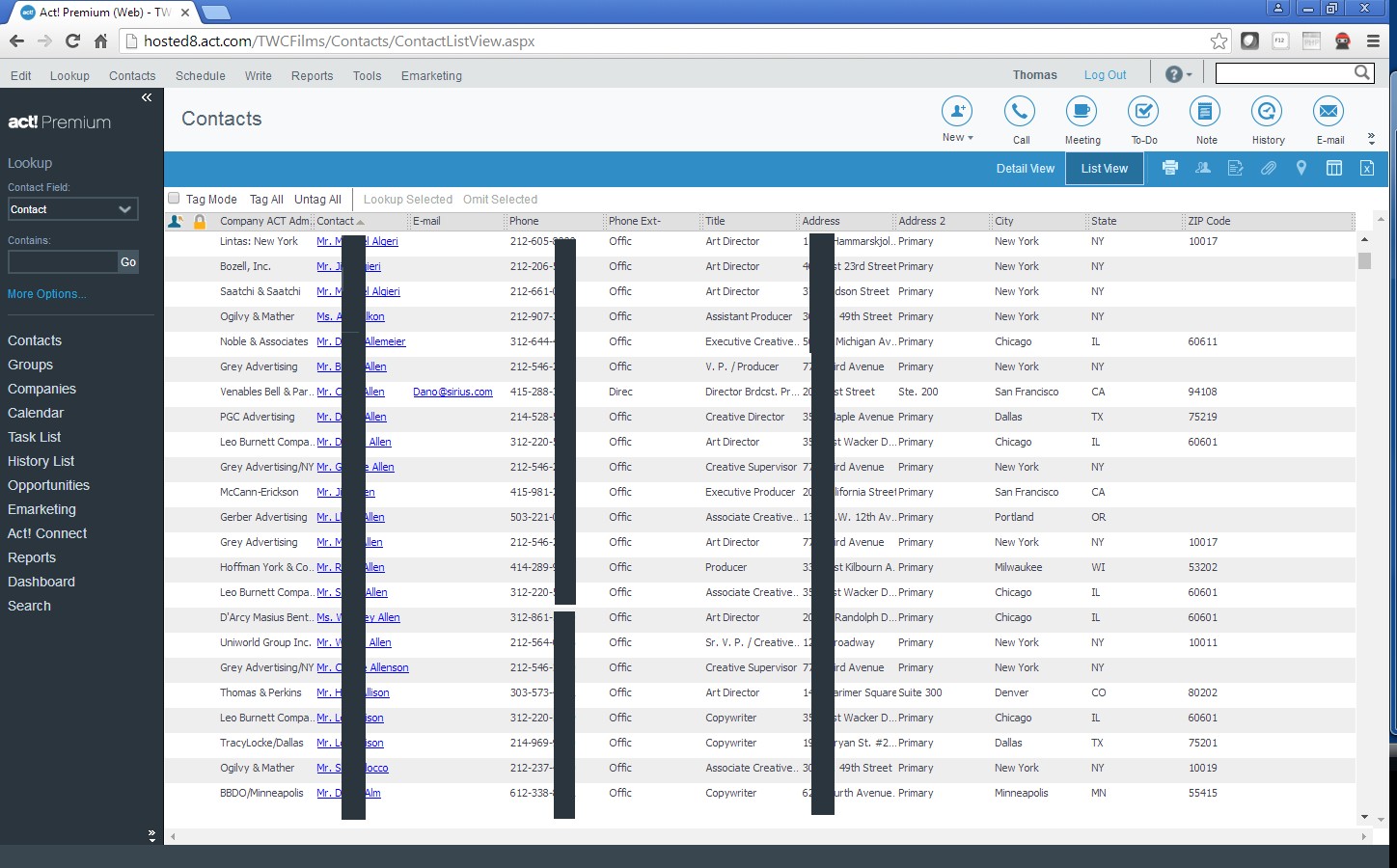Open Opportunities in the sidebar
Viewport: 1397px width, 868px height.
pos(48,485)
